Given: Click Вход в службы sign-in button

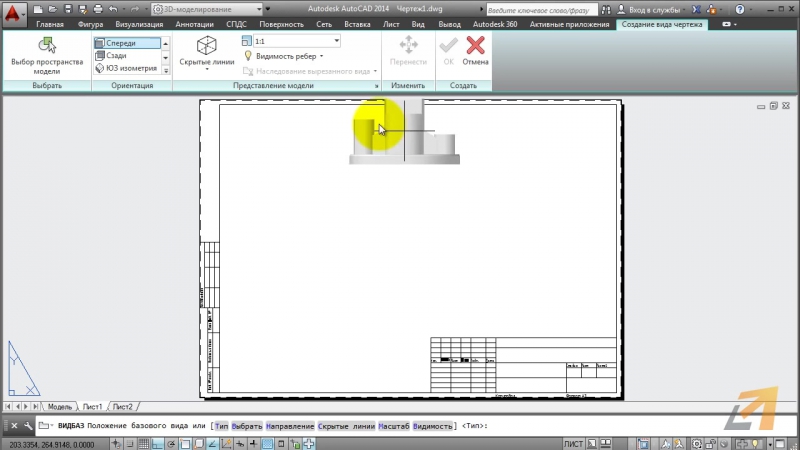Looking at the screenshot, I should 650,9.
